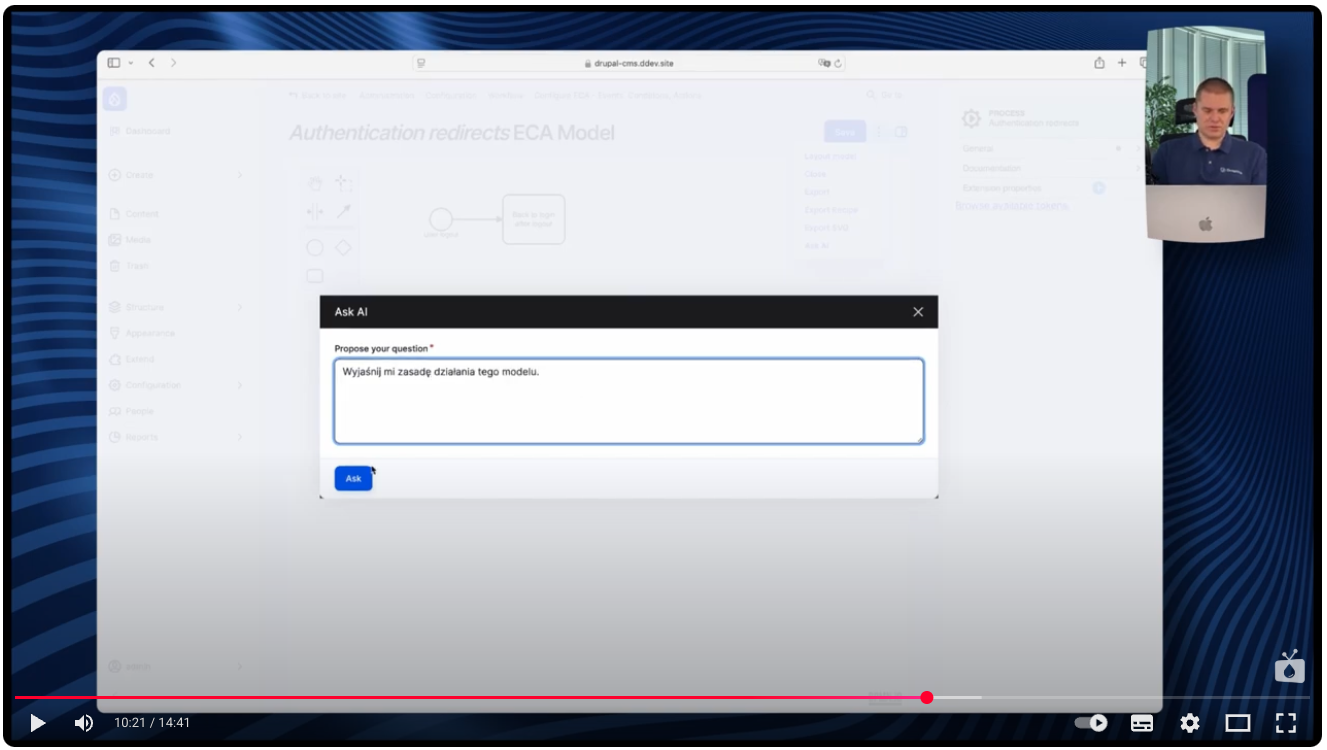Enable subtitles with the CC button
Viewport: 1327px width, 750px height.
click(x=1140, y=722)
